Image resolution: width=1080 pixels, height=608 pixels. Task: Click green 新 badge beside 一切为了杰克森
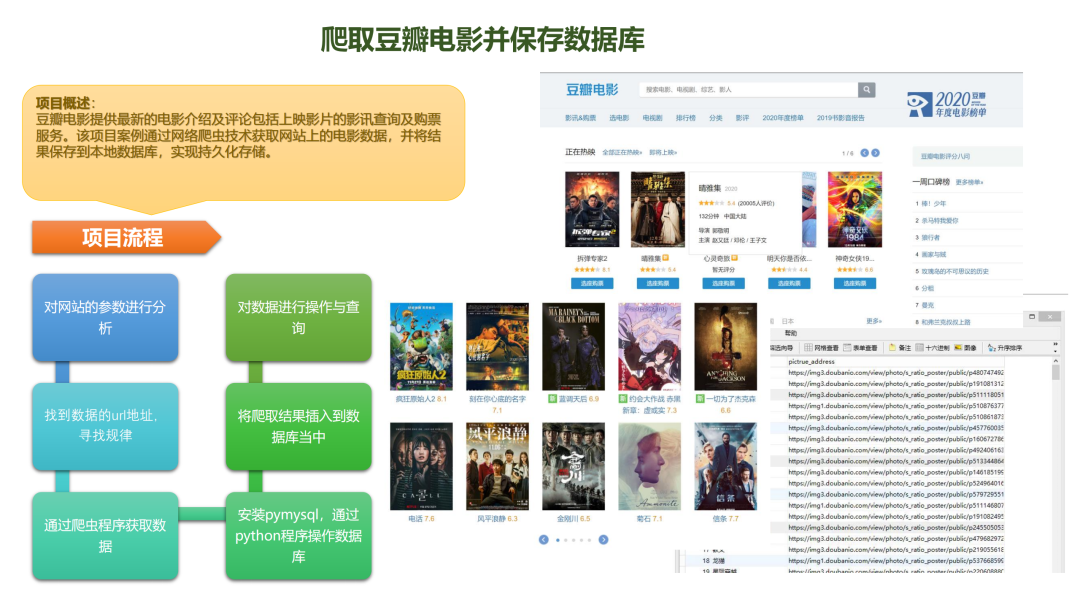point(700,399)
